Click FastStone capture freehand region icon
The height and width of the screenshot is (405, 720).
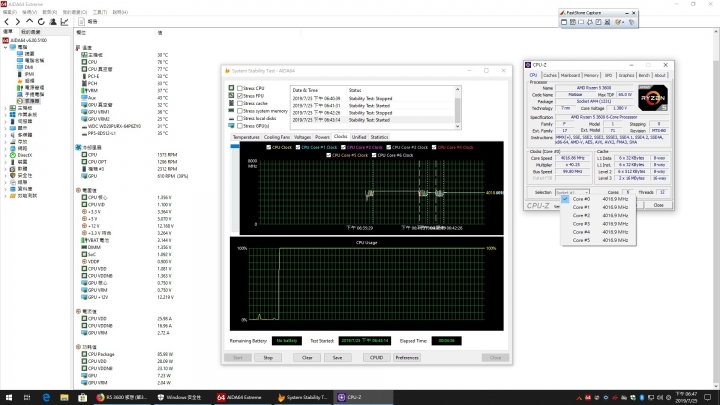[590, 22]
